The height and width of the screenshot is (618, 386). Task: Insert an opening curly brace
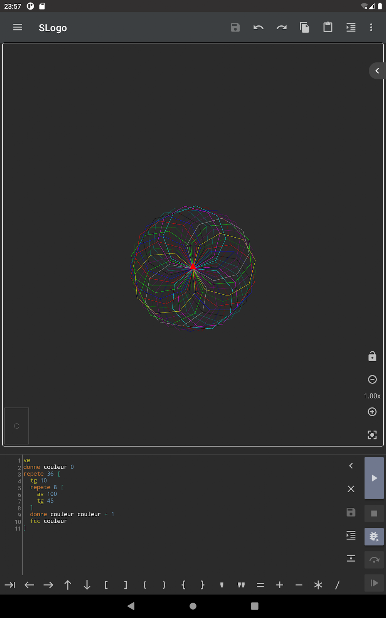183,585
